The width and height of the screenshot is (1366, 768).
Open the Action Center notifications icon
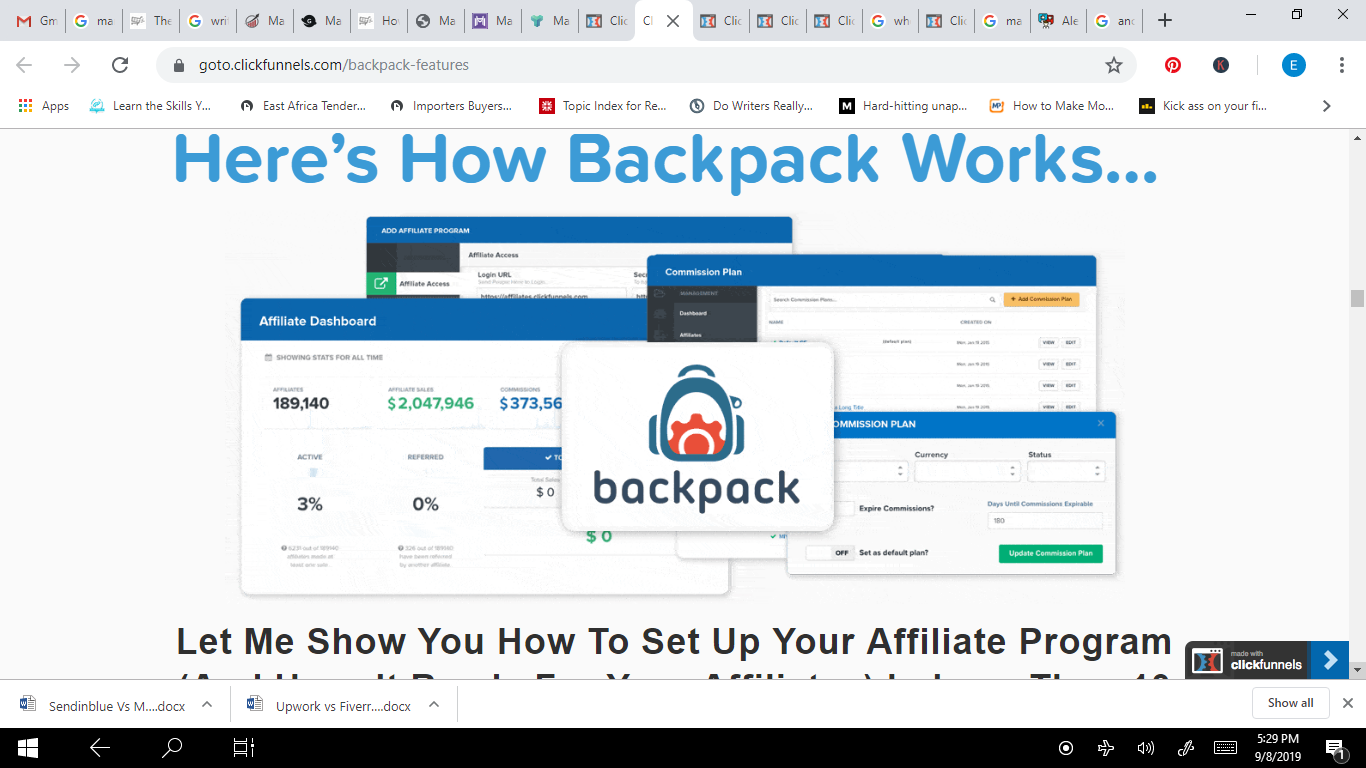(x=1335, y=748)
